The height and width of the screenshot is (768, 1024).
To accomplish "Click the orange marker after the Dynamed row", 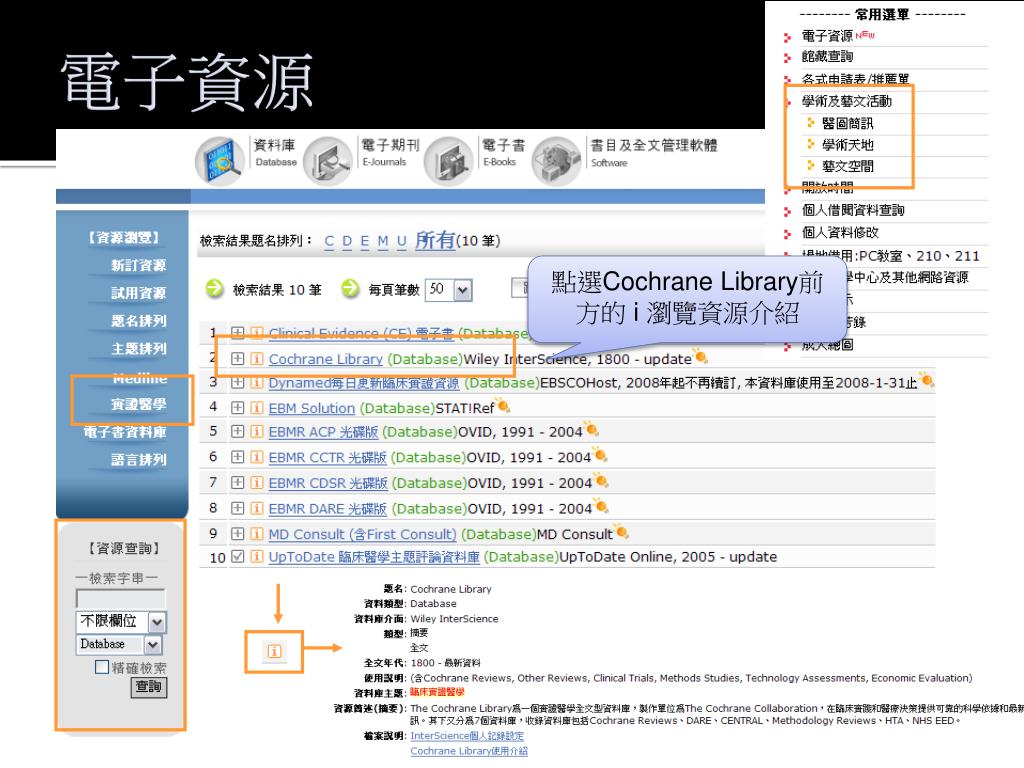I will pyautogui.click(x=927, y=379).
